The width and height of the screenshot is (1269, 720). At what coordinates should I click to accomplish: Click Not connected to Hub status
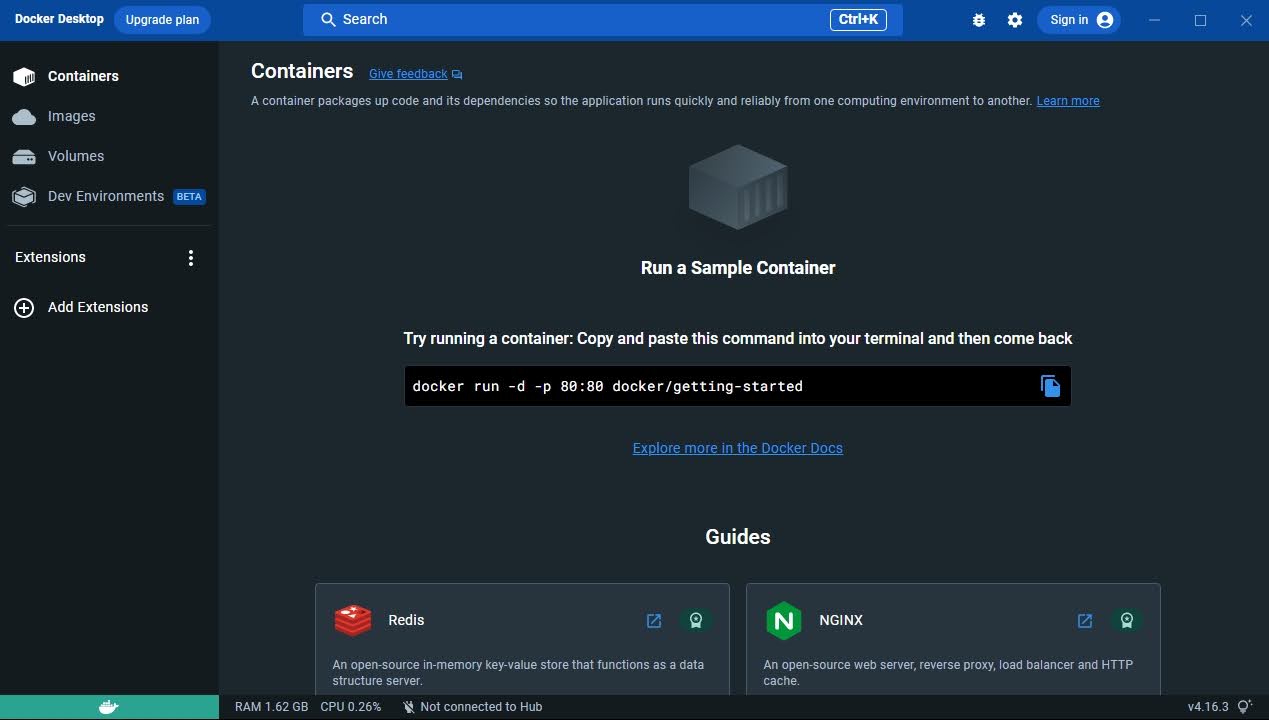coord(472,707)
